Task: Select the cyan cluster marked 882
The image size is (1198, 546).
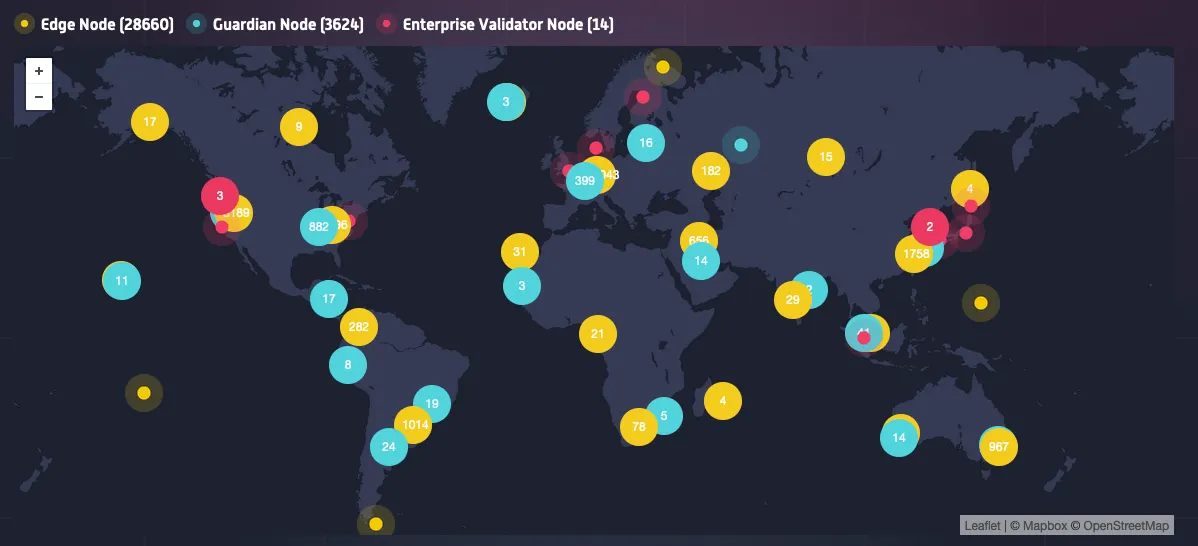Action: coord(319,227)
